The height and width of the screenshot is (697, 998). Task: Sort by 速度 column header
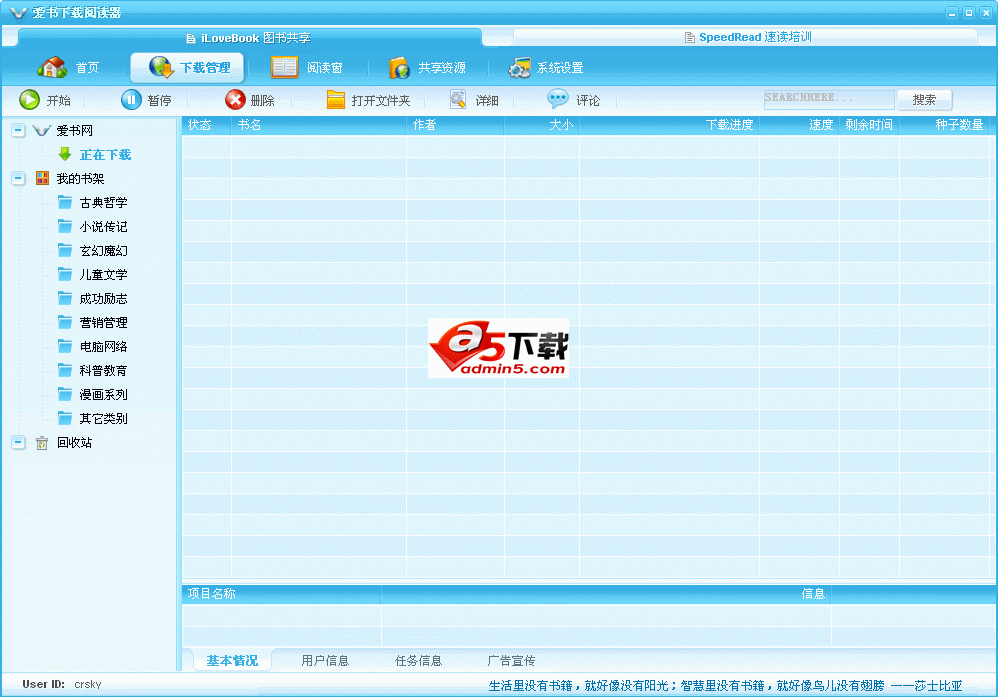point(799,125)
